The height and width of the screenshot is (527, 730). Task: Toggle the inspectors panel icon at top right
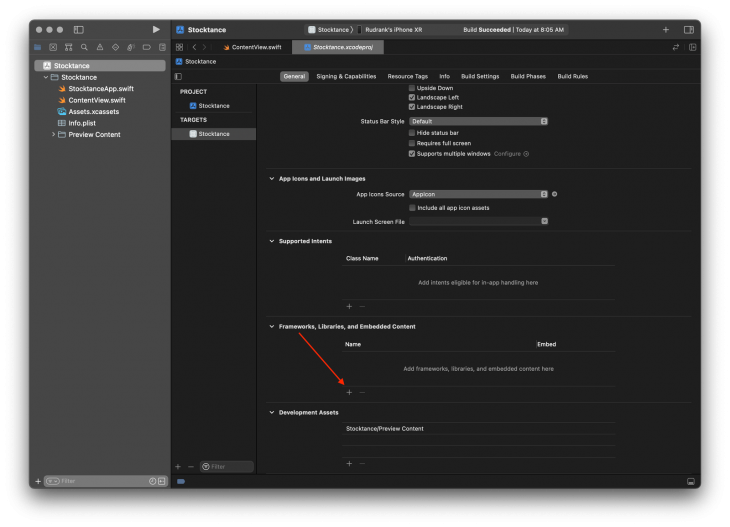click(x=689, y=30)
